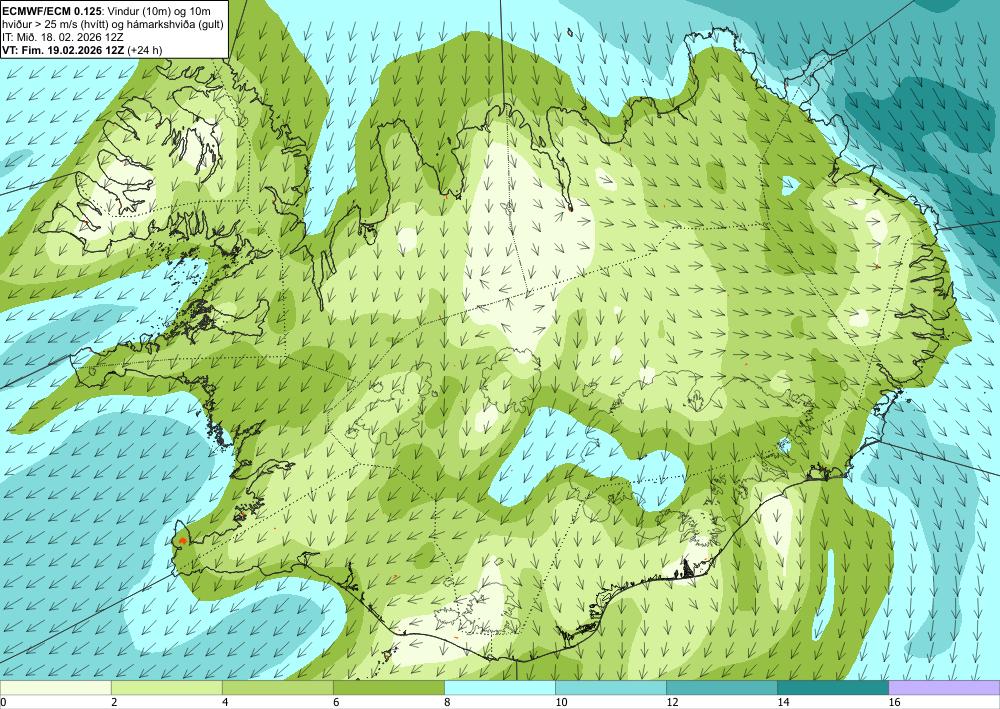Click the dark teal 14–16 m/s legend swatch
1000x709 pixels.
(x=832, y=687)
